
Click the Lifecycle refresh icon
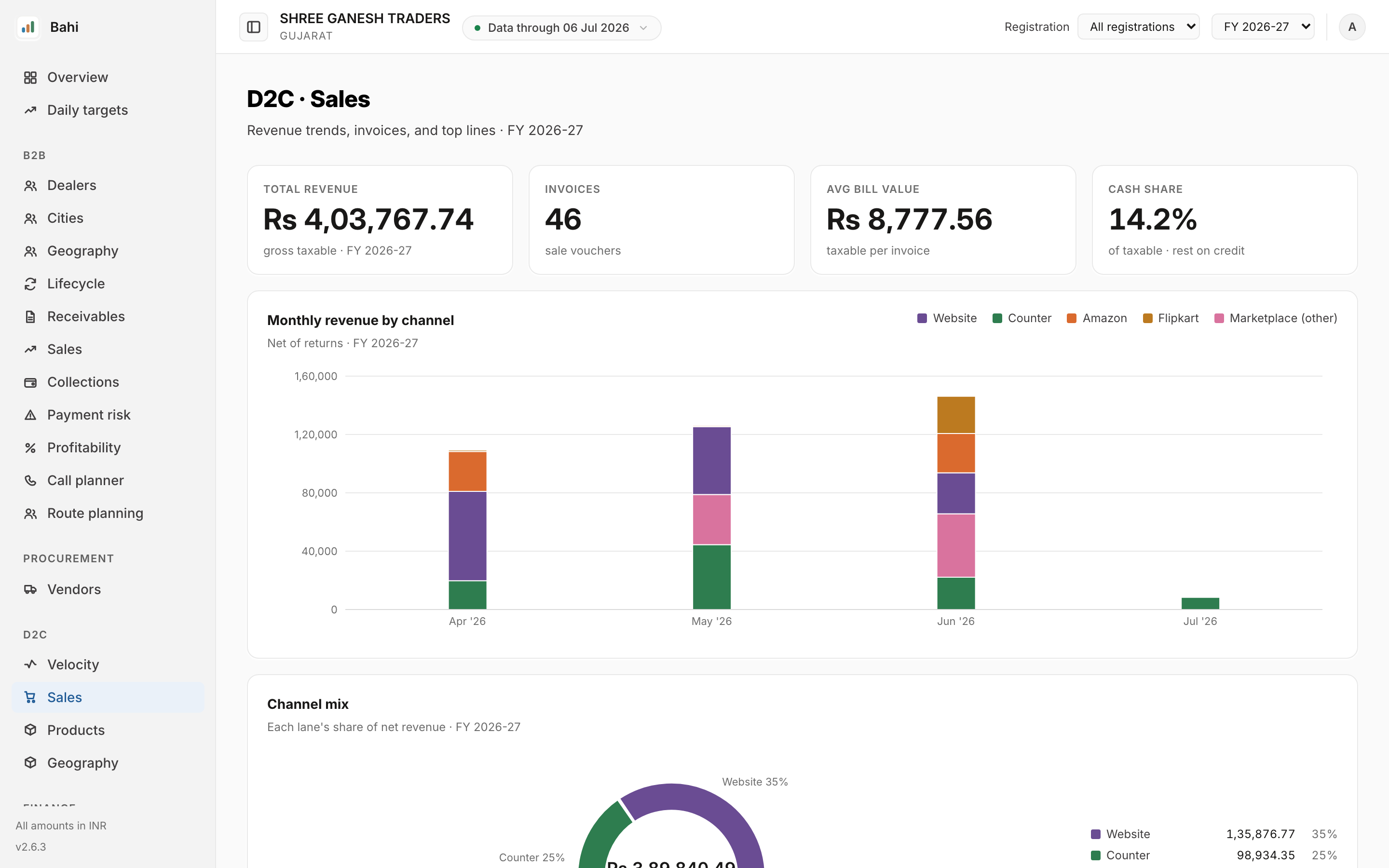point(30,284)
